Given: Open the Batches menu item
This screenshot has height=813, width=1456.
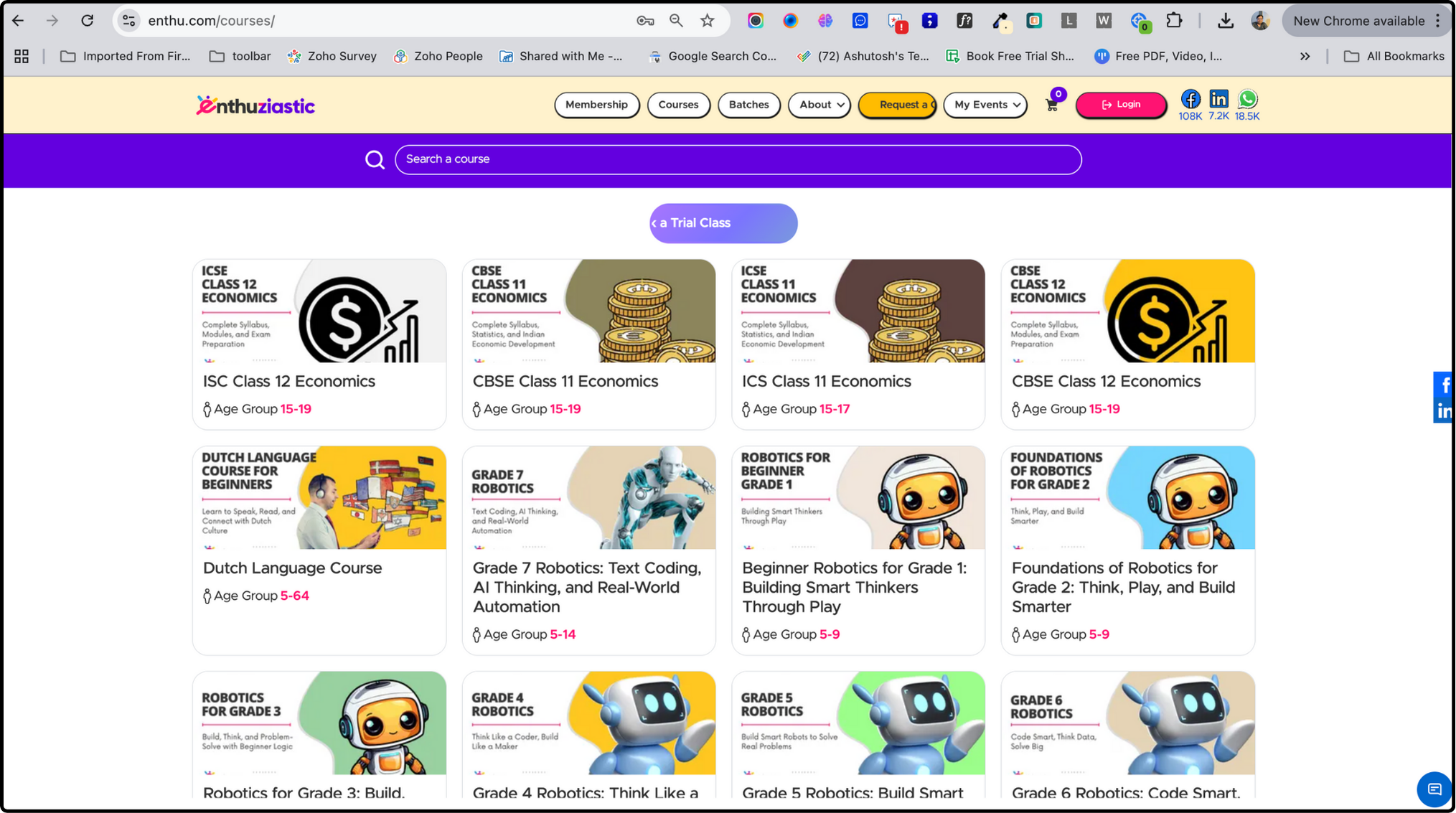Looking at the screenshot, I should coord(748,105).
